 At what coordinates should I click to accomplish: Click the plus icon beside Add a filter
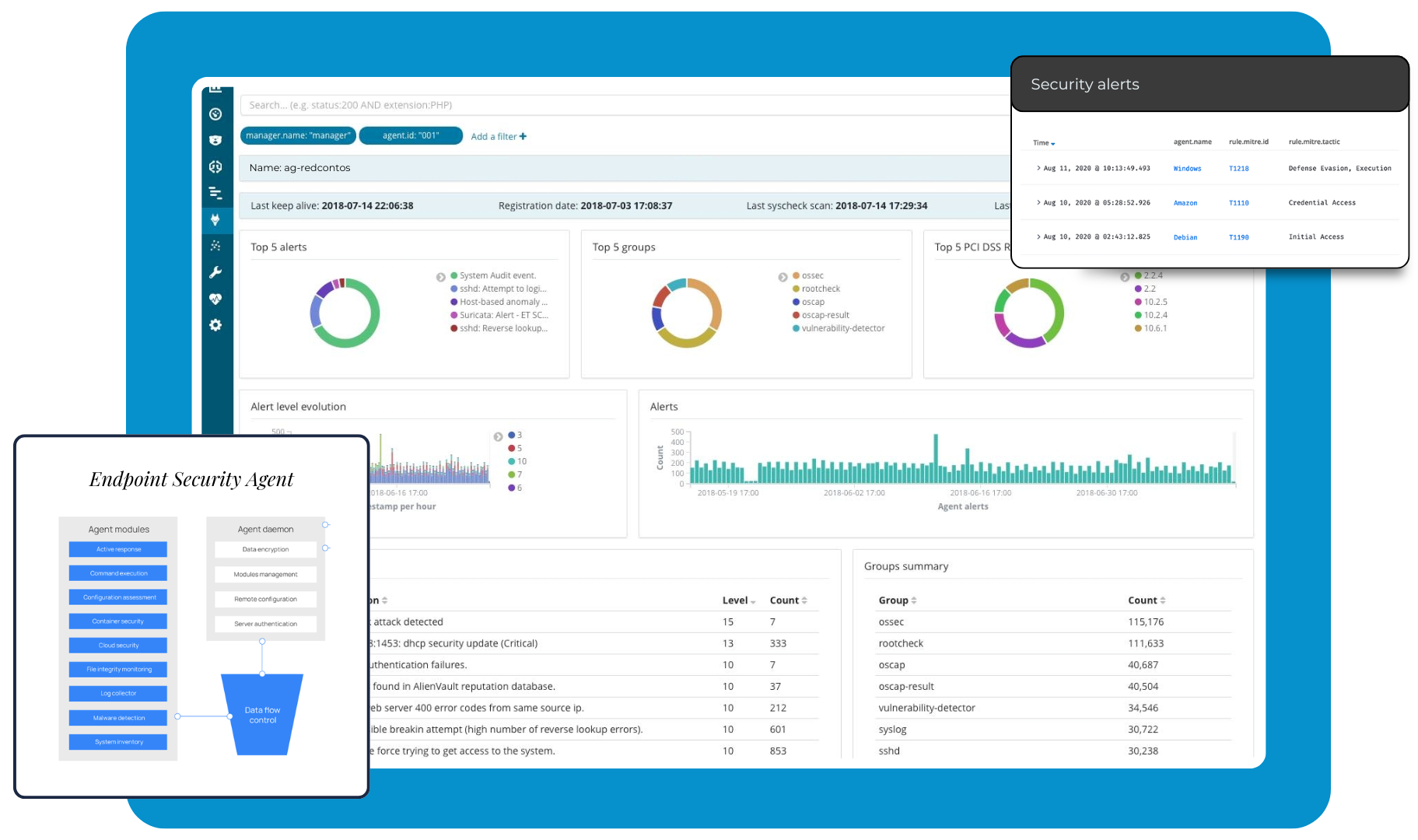523,136
